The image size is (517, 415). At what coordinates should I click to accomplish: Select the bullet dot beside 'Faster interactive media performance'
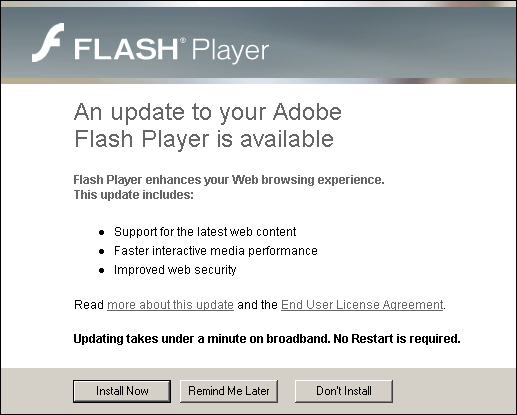(102, 251)
